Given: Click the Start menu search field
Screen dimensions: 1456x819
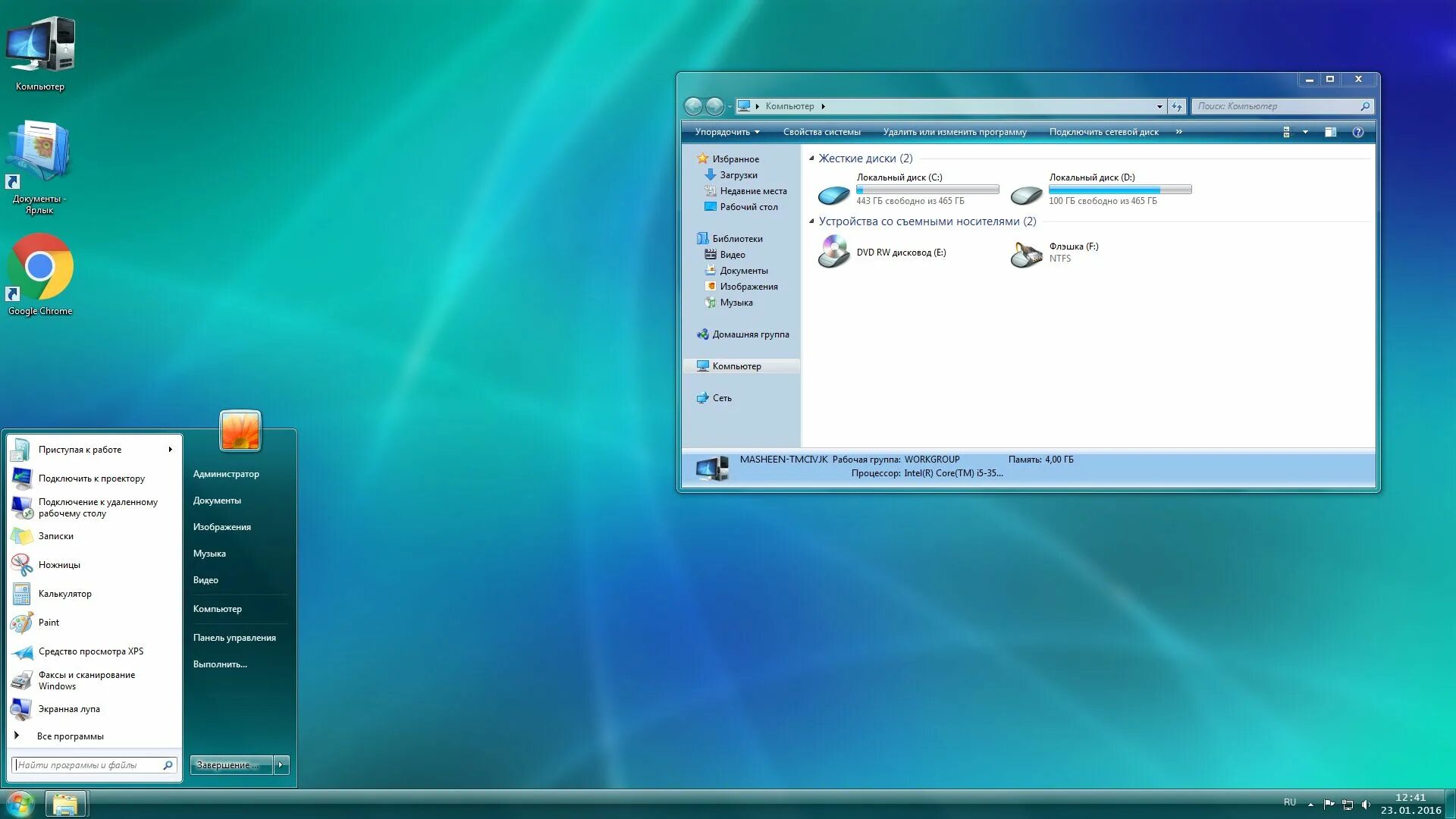Looking at the screenshot, I should pyautogui.click(x=94, y=765).
